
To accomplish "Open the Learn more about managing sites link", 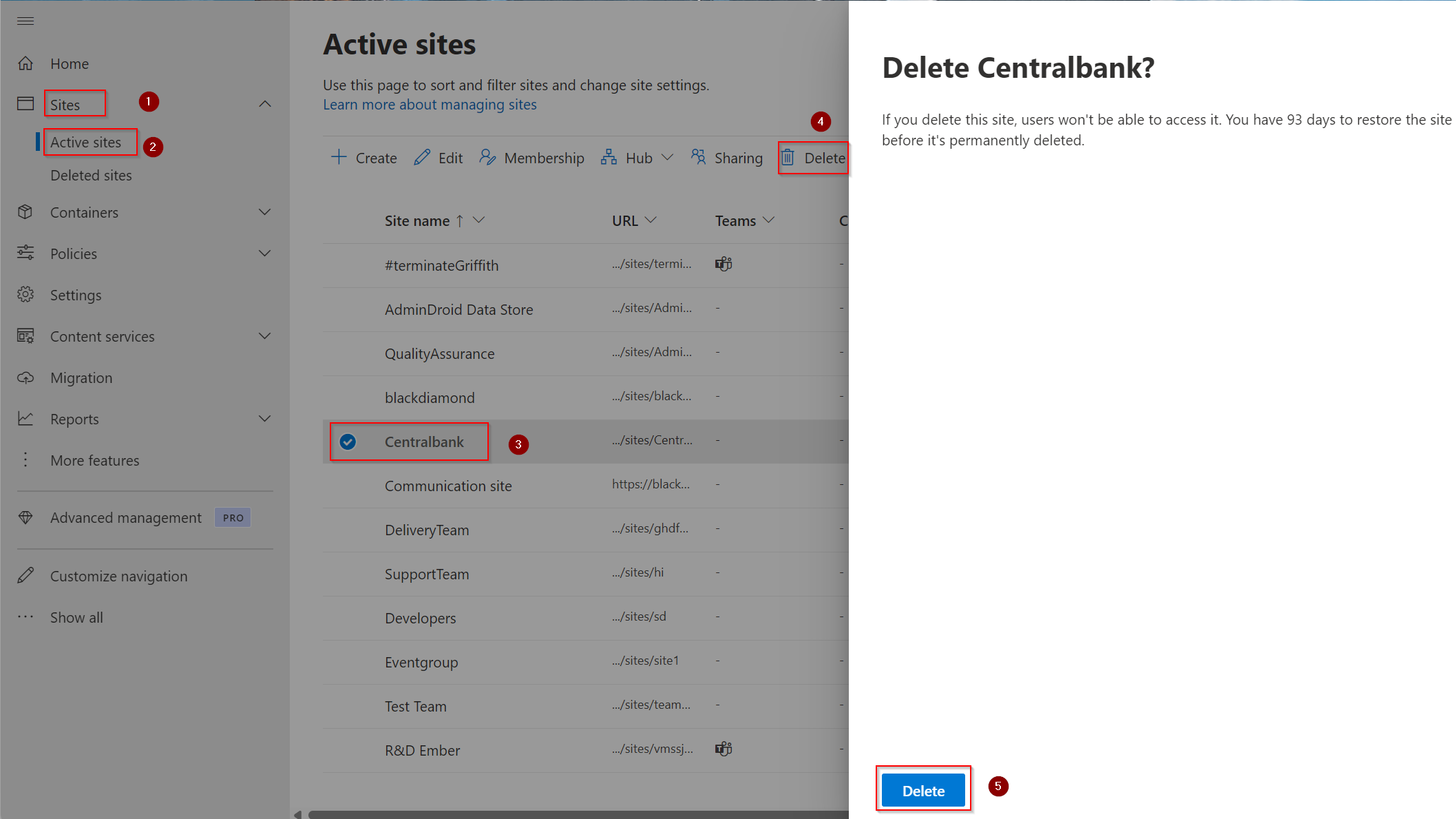I will click(430, 104).
